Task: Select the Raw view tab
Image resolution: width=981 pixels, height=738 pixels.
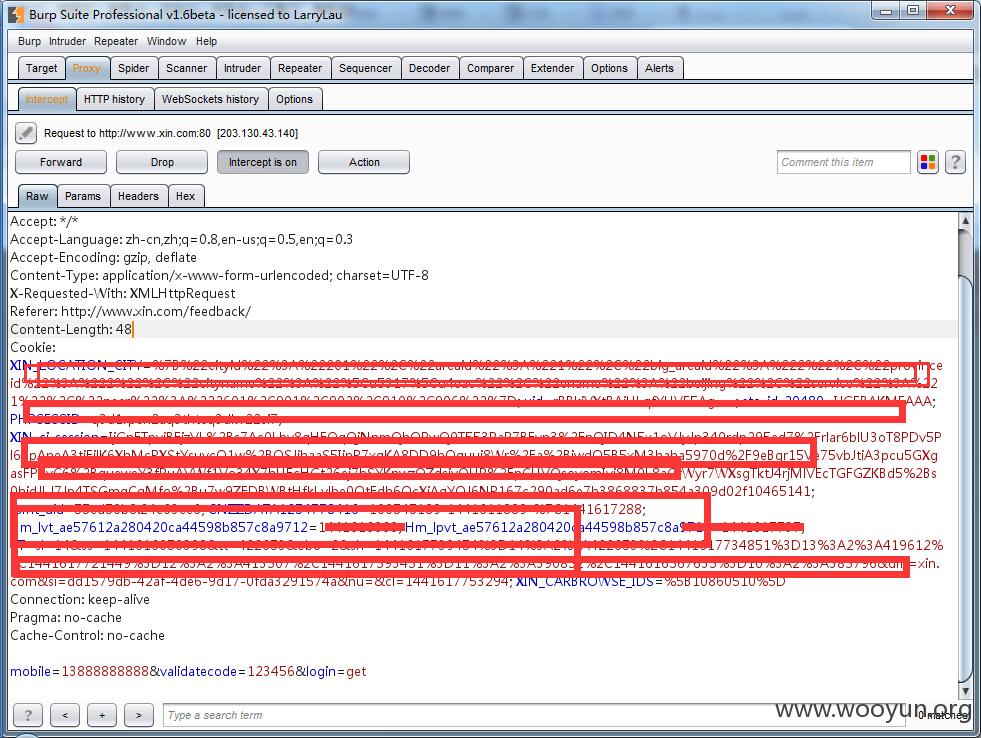Action: coord(37,196)
